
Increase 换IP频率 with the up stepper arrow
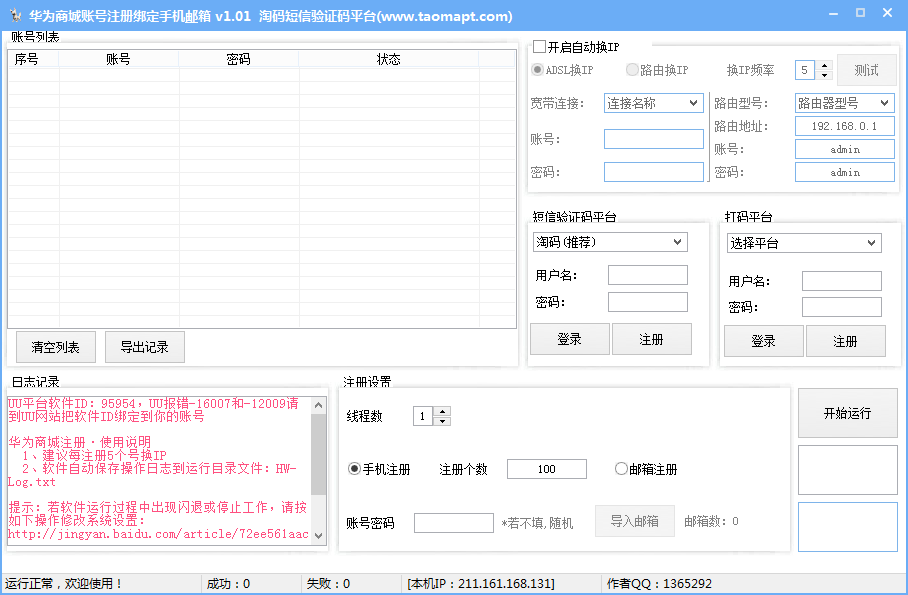pyautogui.click(x=825, y=64)
